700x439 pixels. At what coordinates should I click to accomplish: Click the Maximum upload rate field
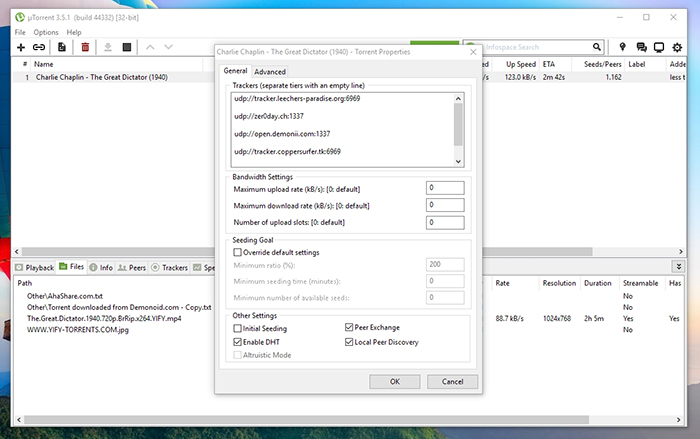click(x=445, y=188)
